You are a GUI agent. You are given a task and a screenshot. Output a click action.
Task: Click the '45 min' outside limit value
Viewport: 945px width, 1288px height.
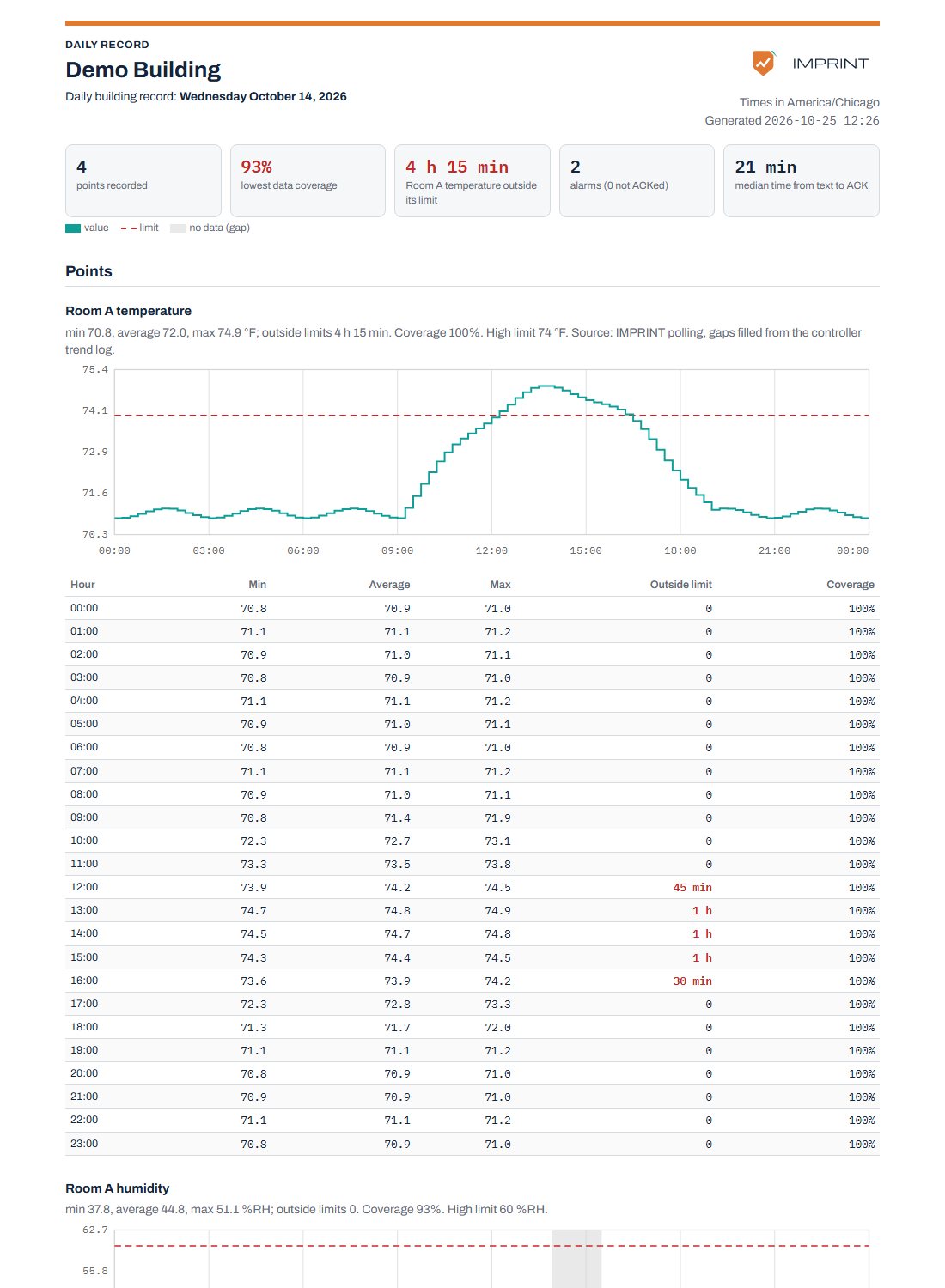[x=692, y=888]
